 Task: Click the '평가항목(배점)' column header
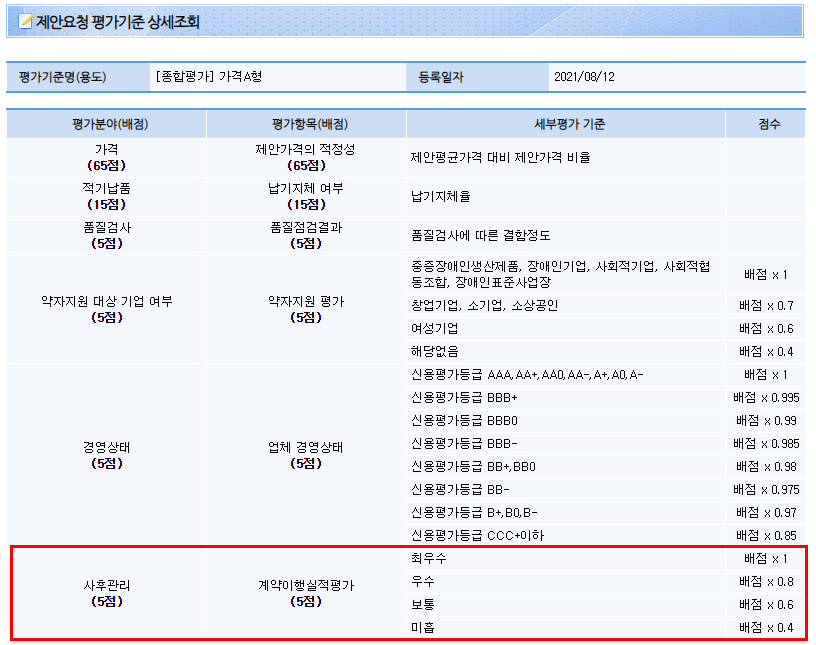(x=306, y=124)
